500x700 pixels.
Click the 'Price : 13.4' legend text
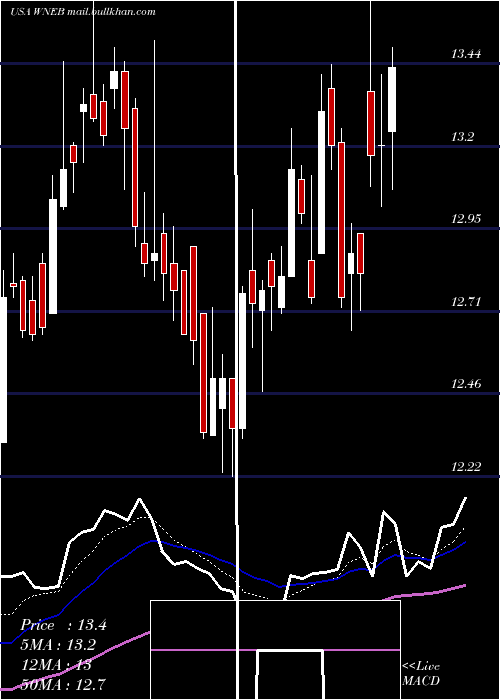63,625
